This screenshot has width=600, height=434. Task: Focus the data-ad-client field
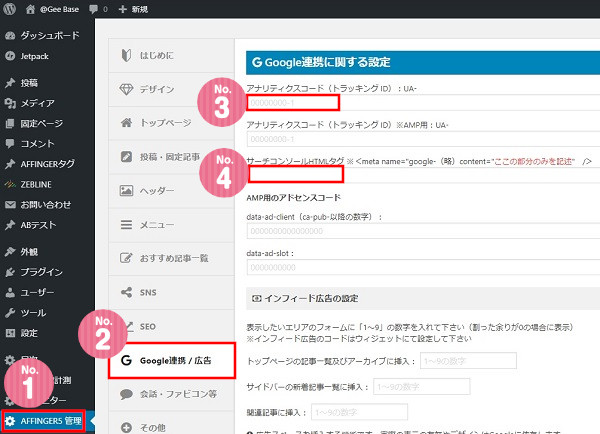(423, 231)
